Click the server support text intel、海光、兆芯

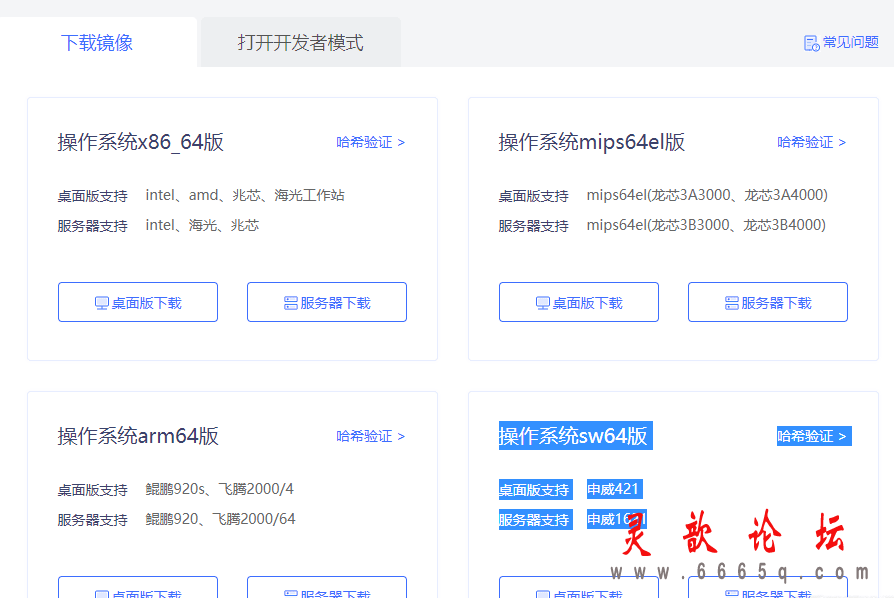coord(202,225)
